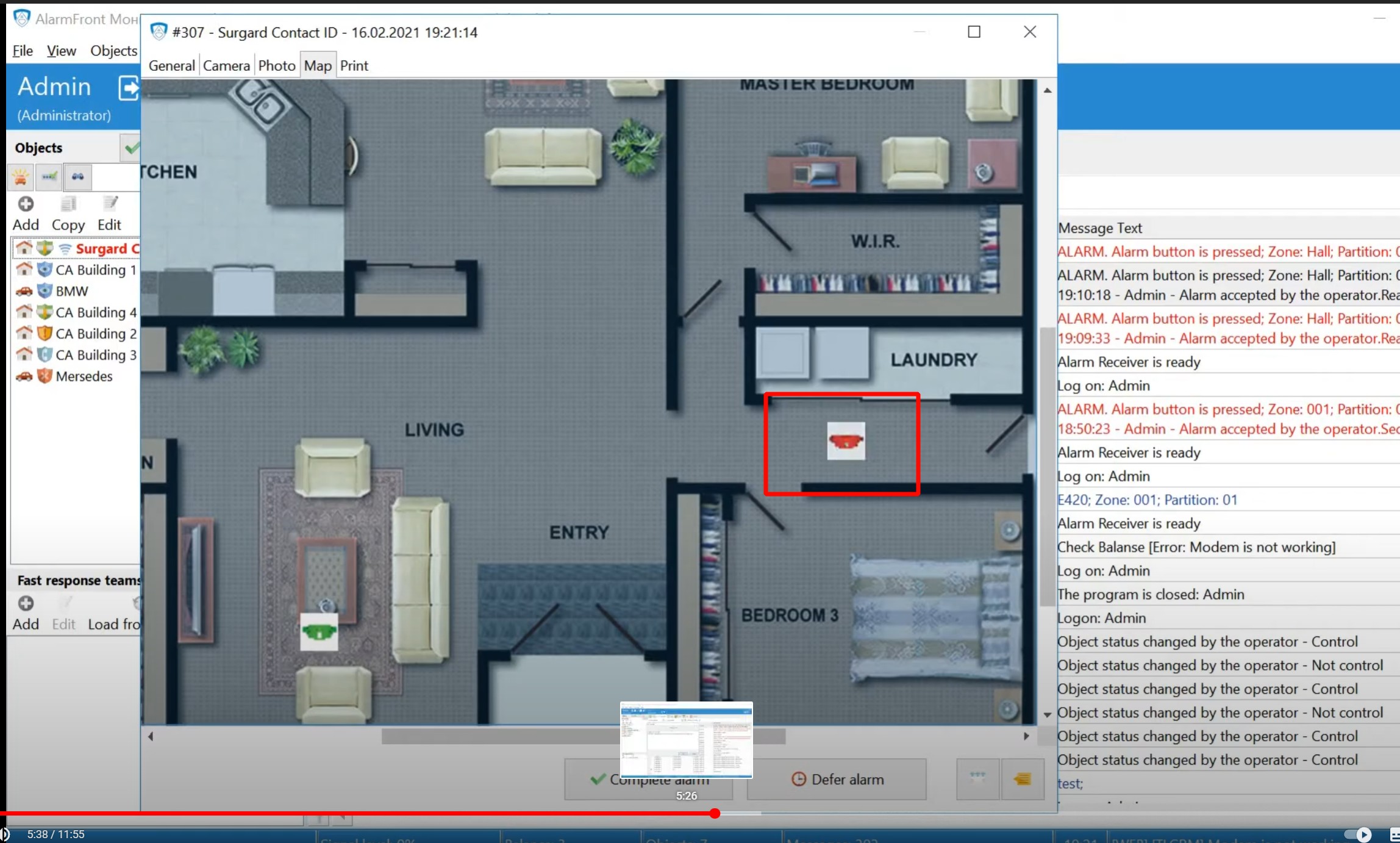This screenshot has height=843, width=1400.
Task: Click the Edit object icon
Action: [x=109, y=204]
